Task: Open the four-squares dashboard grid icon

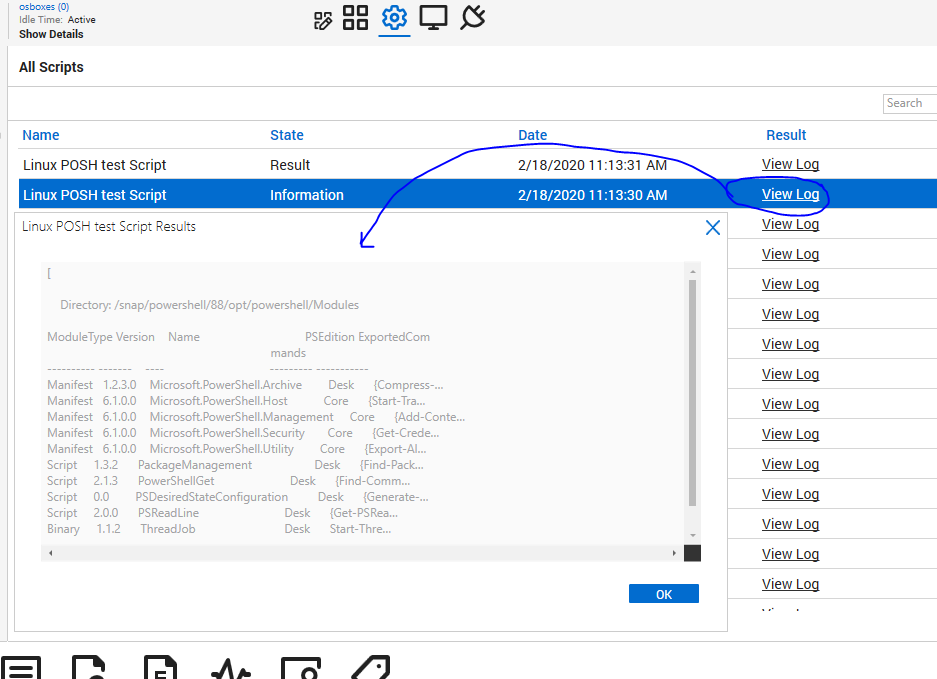Action: 355,18
